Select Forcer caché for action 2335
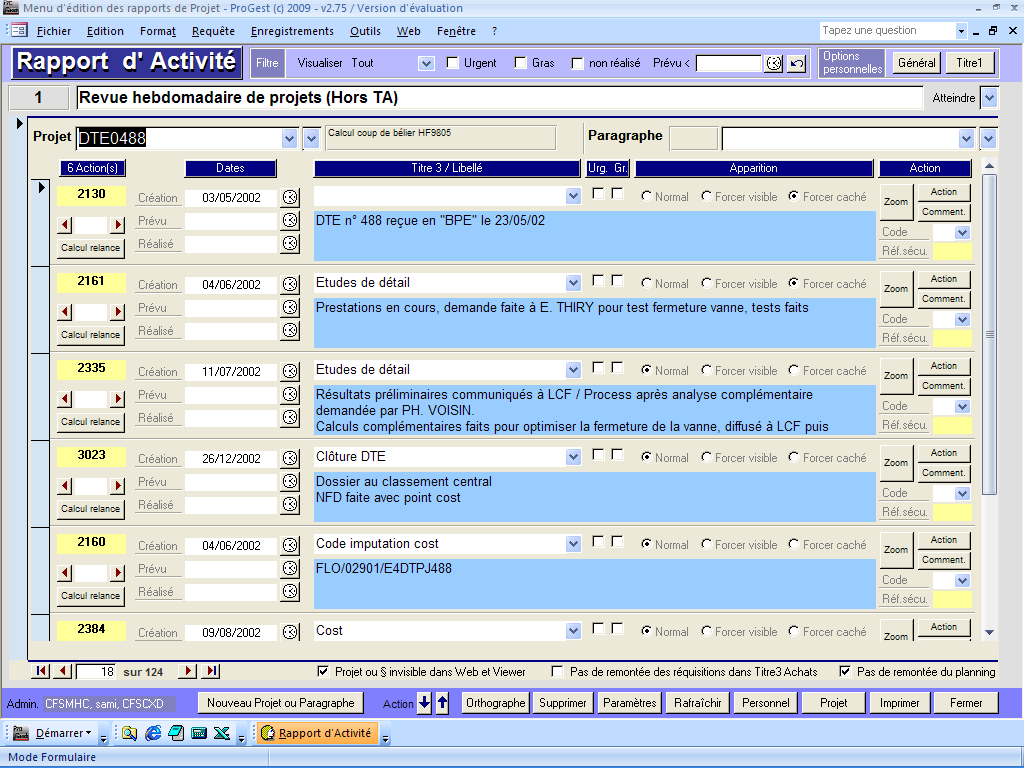 794,370
